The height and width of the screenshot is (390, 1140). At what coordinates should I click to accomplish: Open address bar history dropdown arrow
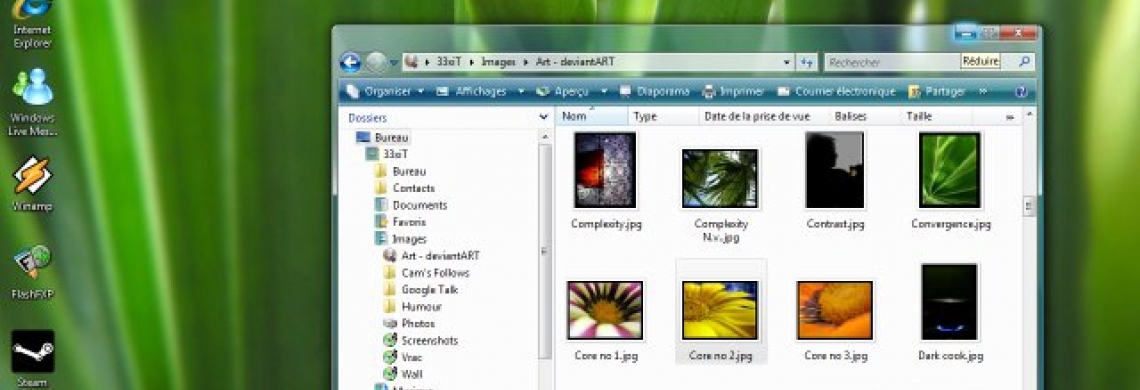[787, 63]
